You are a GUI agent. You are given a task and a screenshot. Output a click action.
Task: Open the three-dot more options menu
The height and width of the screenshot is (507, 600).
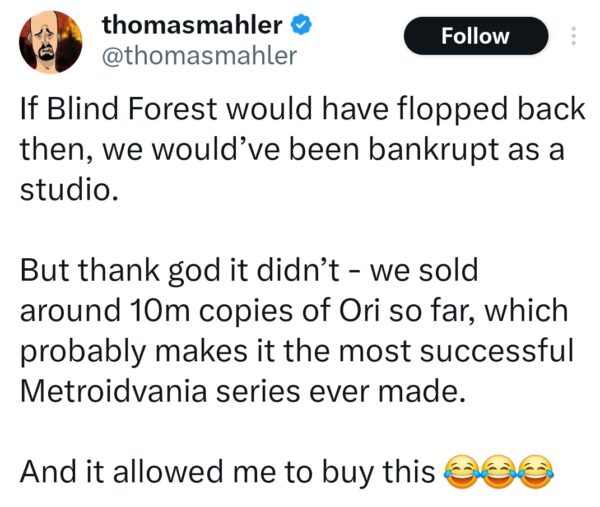coord(573,36)
